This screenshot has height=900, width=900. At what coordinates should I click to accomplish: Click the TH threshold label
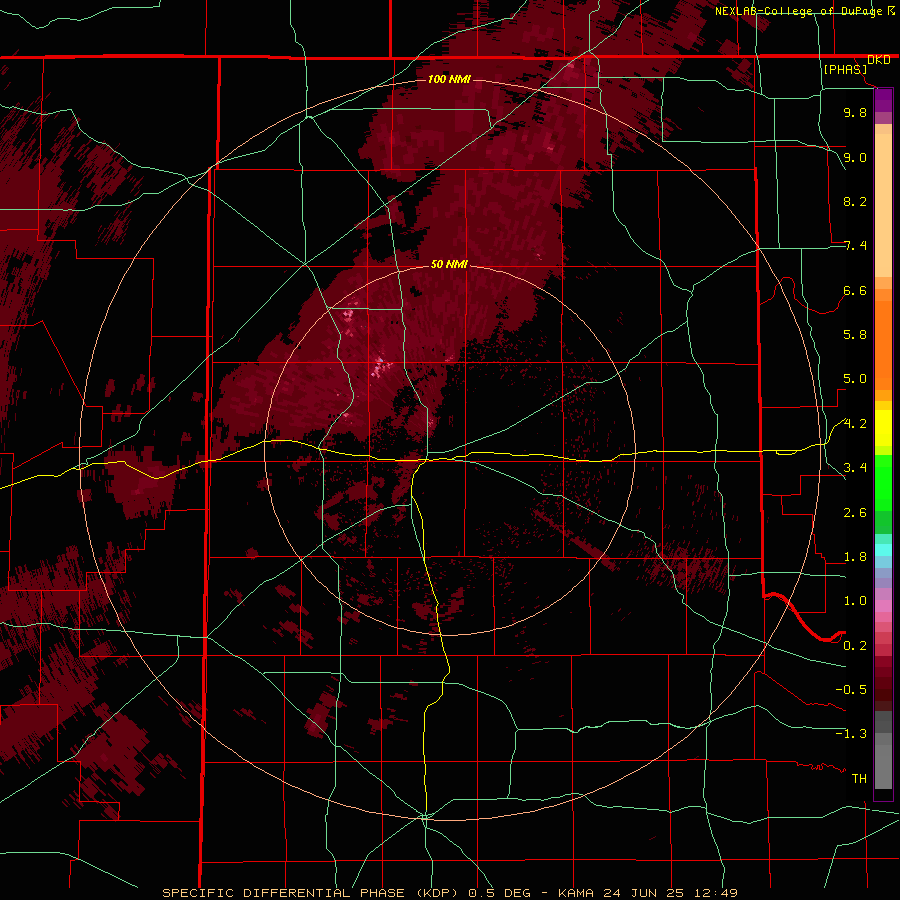[859, 779]
